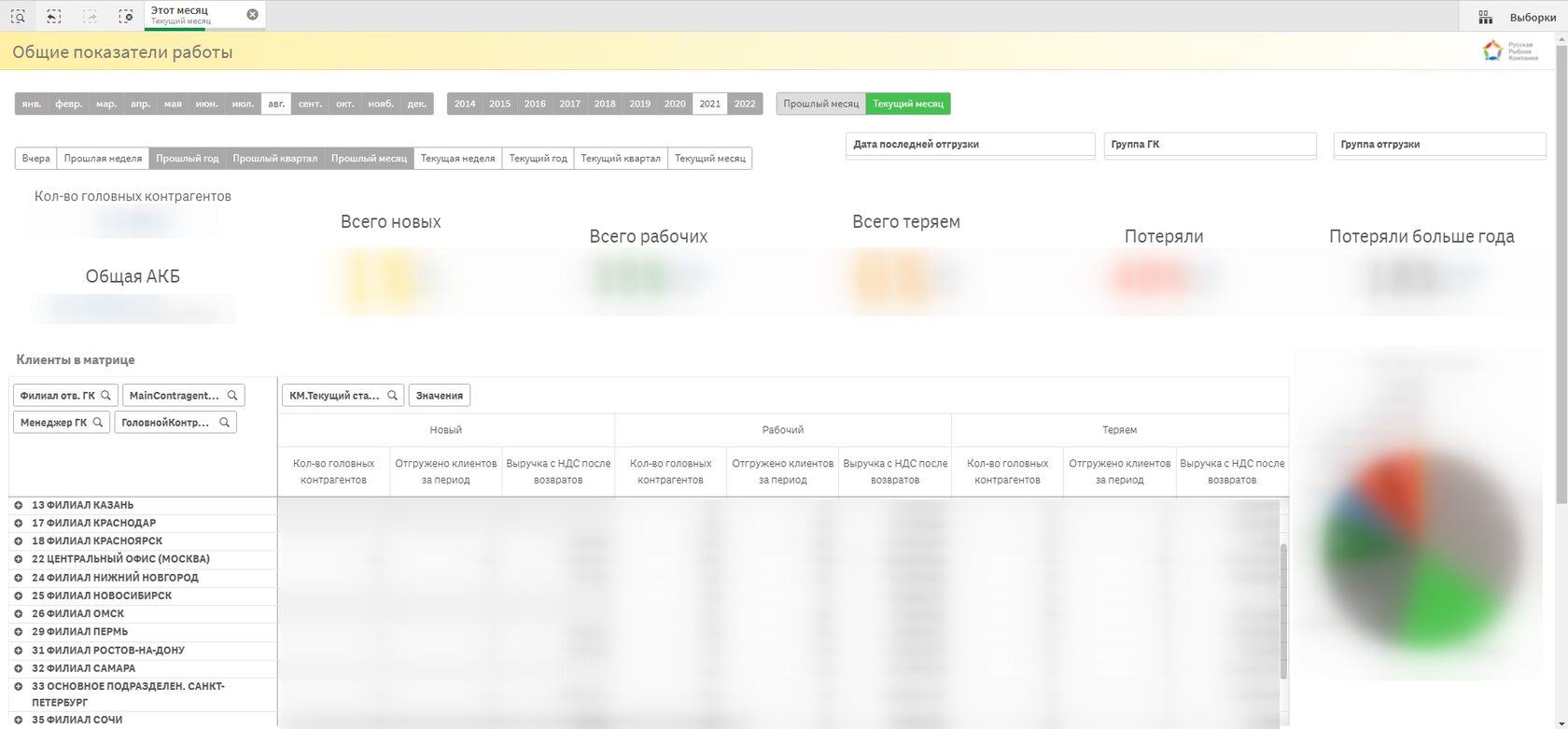
Task: Choose the 'Вчера' period
Action: click(36, 159)
